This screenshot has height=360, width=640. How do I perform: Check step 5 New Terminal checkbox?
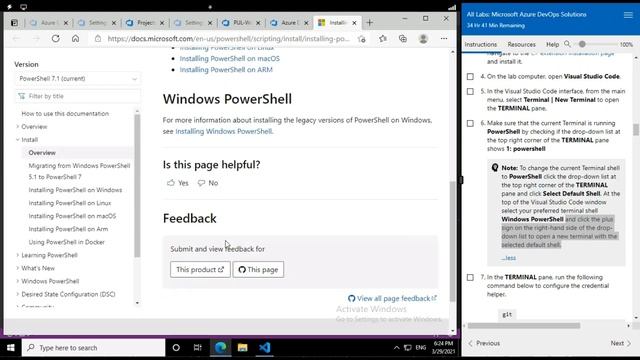(470, 91)
